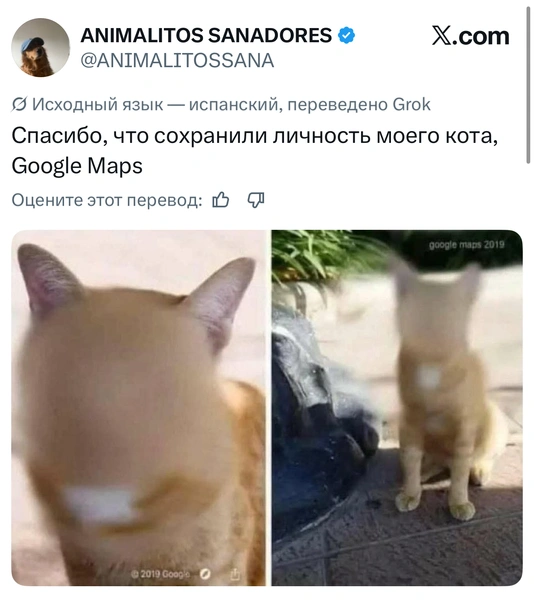Image resolution: width=534 pixels, height=600 pixels.
Task: Tap the thumbs-up translation rating icon
Action: [x=221, y=200]
